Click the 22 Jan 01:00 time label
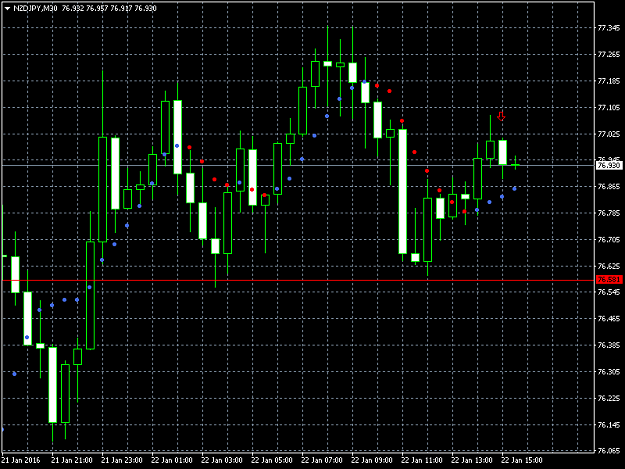The height and width of the screenshot is (469, 625). pos(172,460)
